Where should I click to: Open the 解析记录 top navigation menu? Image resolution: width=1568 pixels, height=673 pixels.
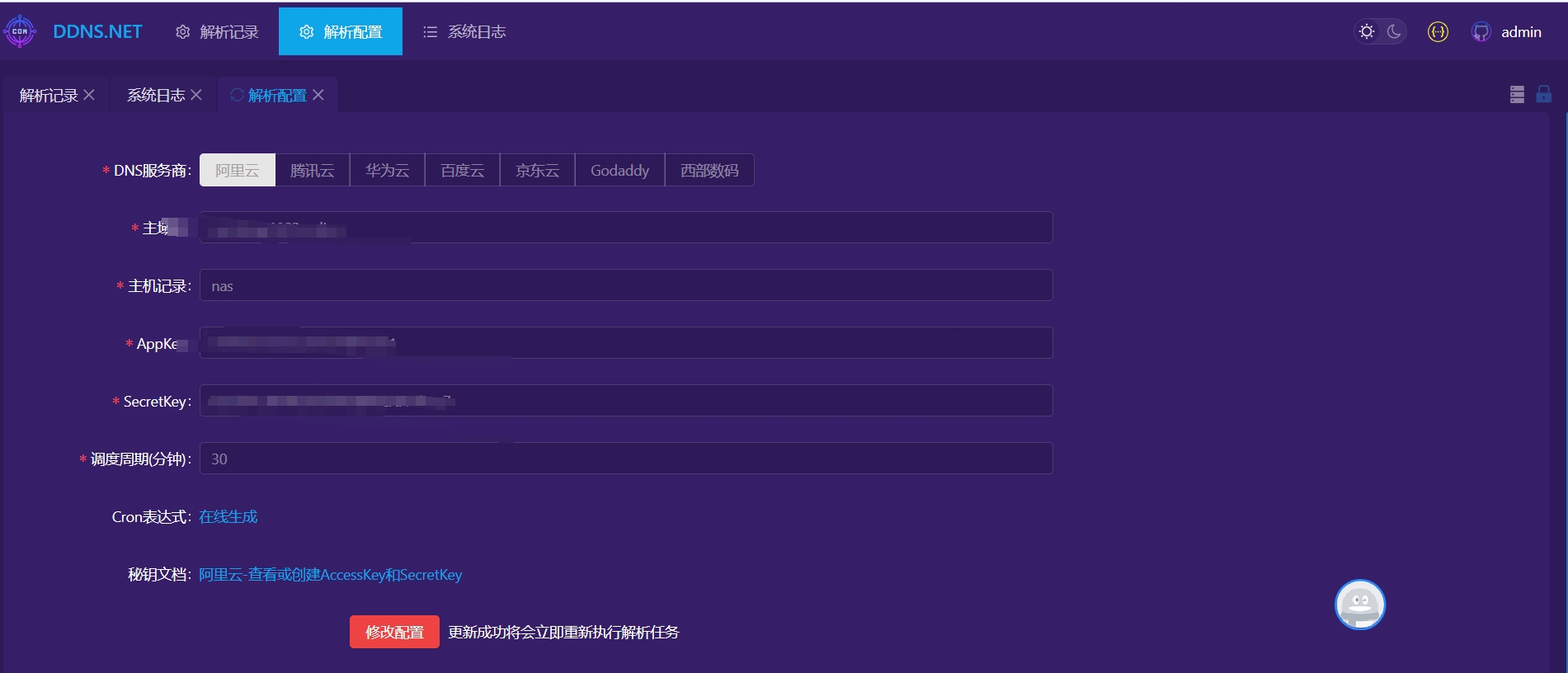point(217,31)
